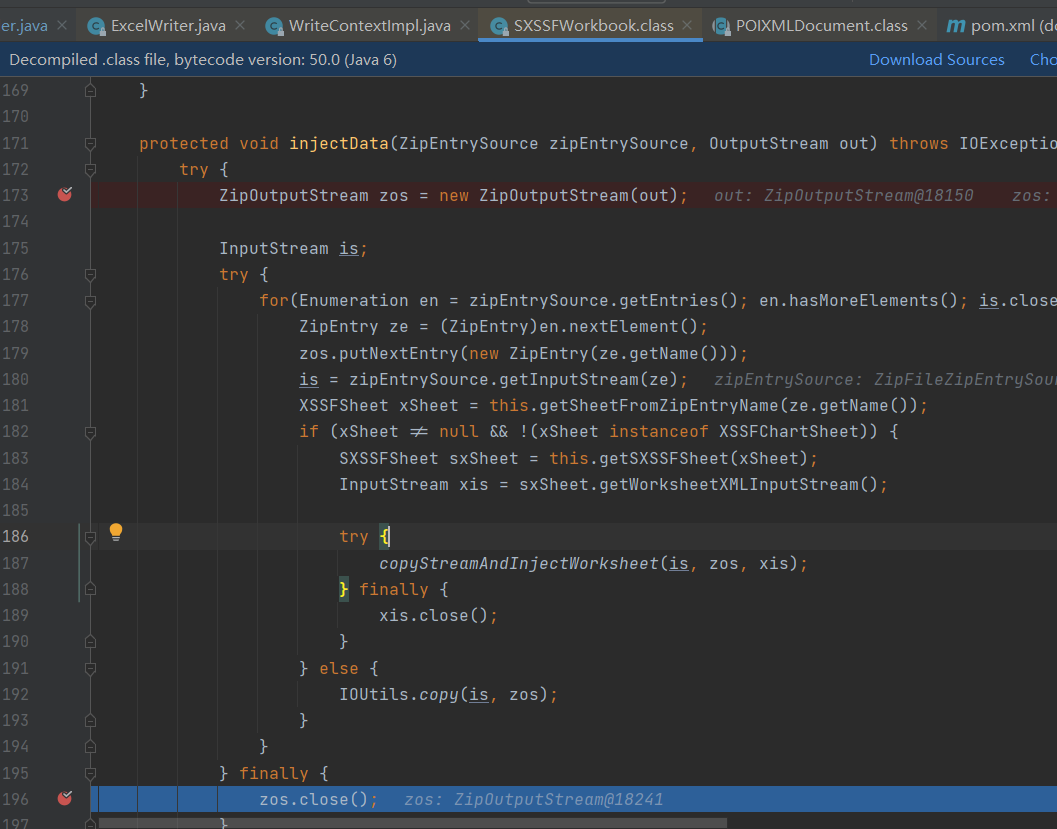The height and width of the screenshot is (829, 1057).
Task: Click the red breakpoint icon on line 173
Action: (65, 194)
